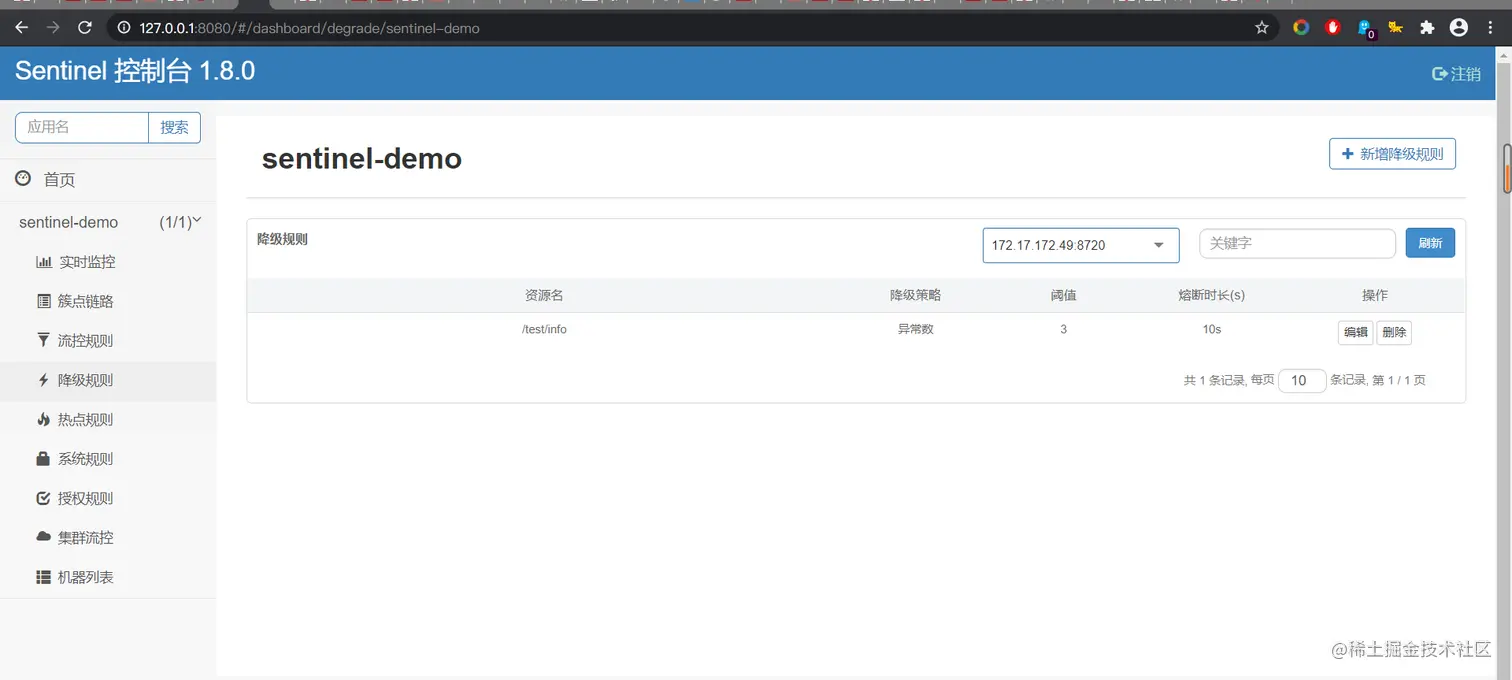The height and width of the screenshot is (680, 1512).
Task: Click the browser back arrow
Action: (x=21, y=28)
